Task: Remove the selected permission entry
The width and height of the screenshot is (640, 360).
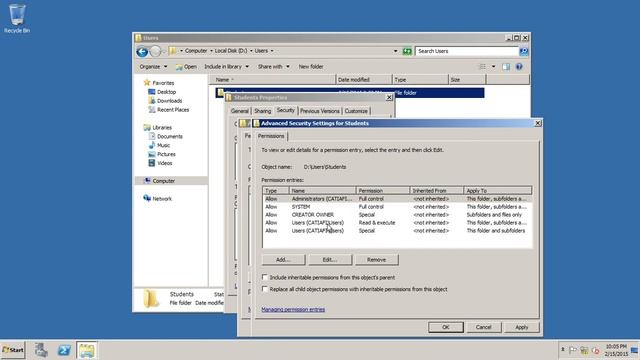Action: point(376,260)
